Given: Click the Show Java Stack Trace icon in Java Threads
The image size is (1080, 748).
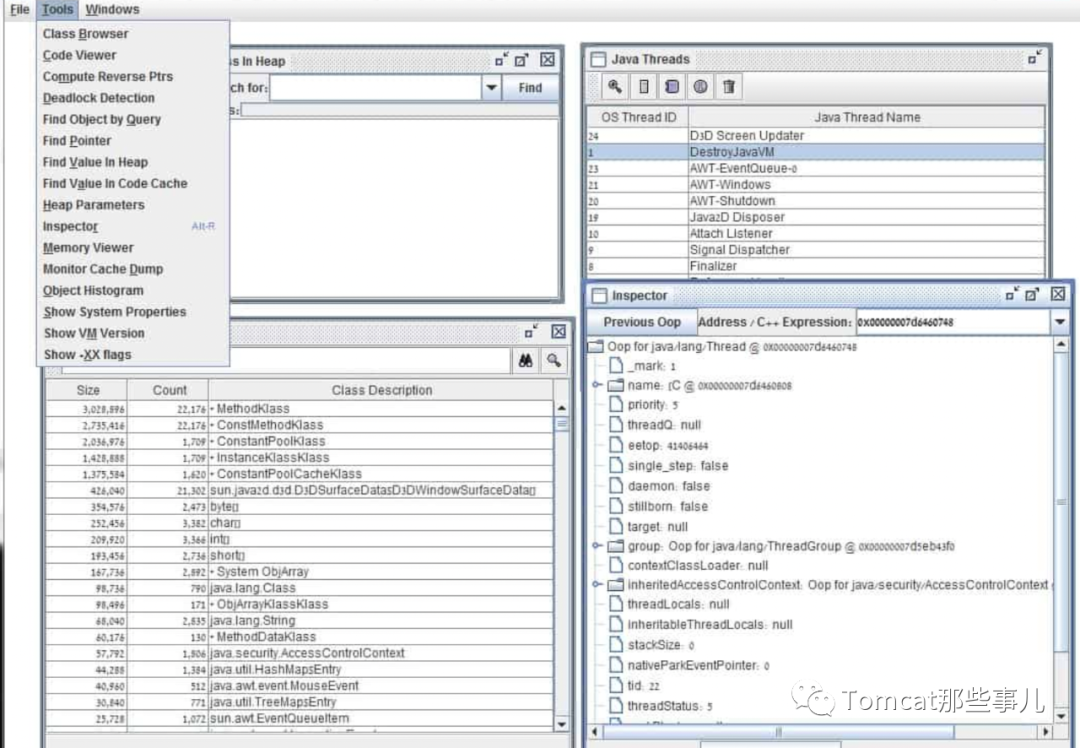Looking at the screenshot, I should click(672, 87).
